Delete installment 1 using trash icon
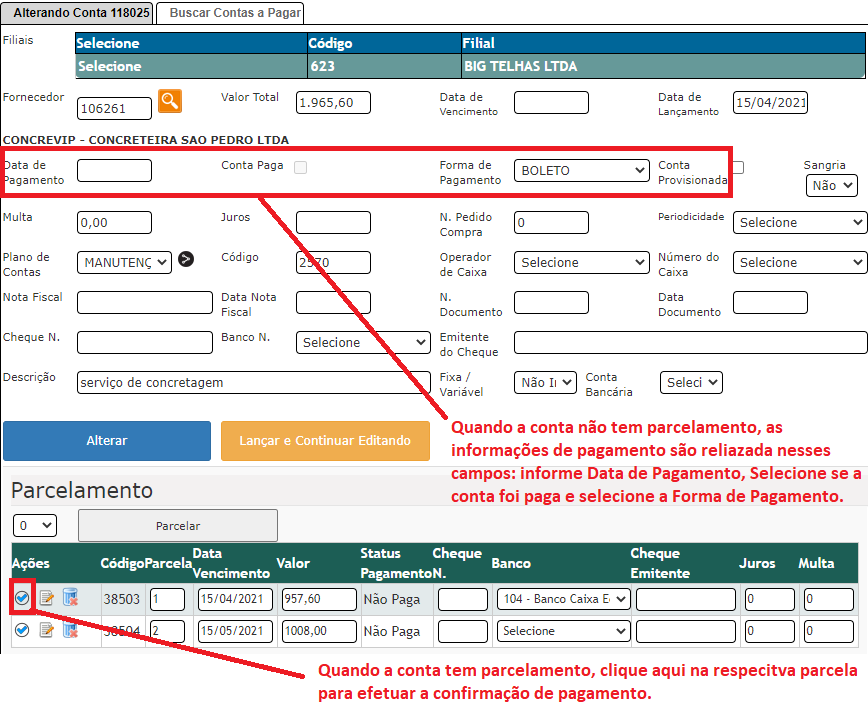The image size is (868, 725). point(70,599)
